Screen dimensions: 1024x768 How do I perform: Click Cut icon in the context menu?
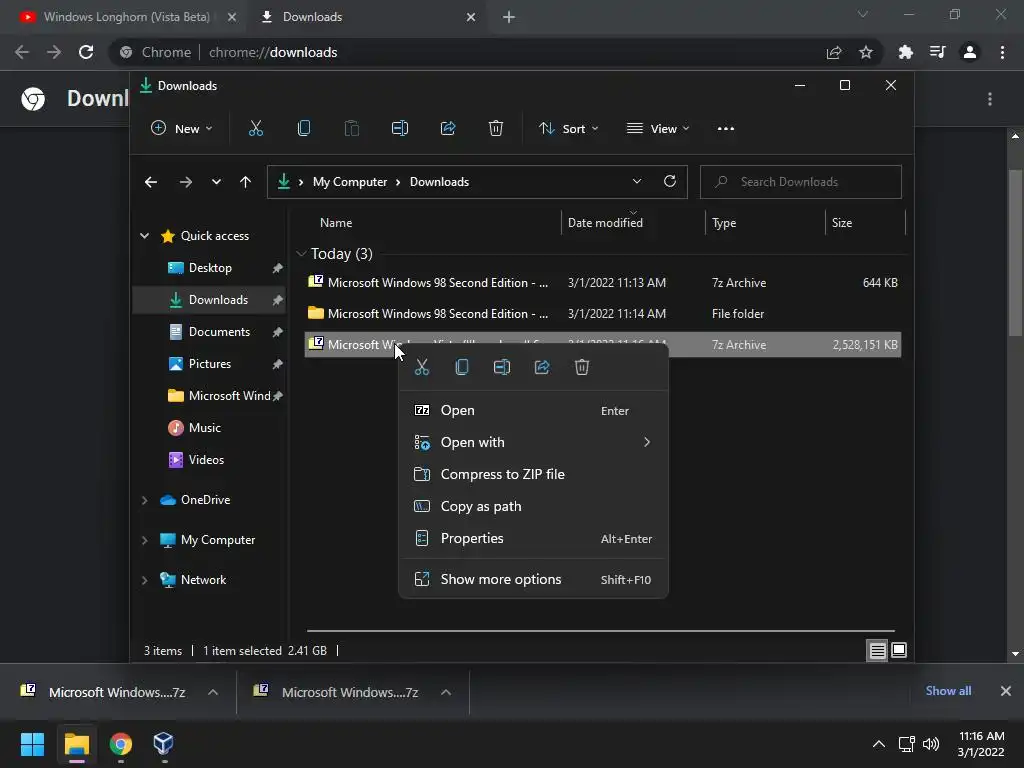pos(422,367)
